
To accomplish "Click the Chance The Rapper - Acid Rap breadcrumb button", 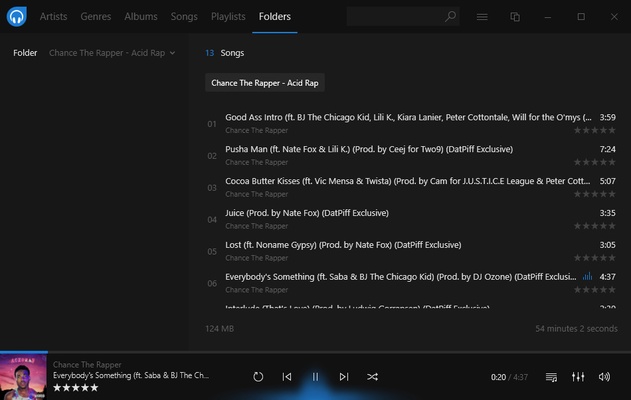I will click(x=265, y=83).
